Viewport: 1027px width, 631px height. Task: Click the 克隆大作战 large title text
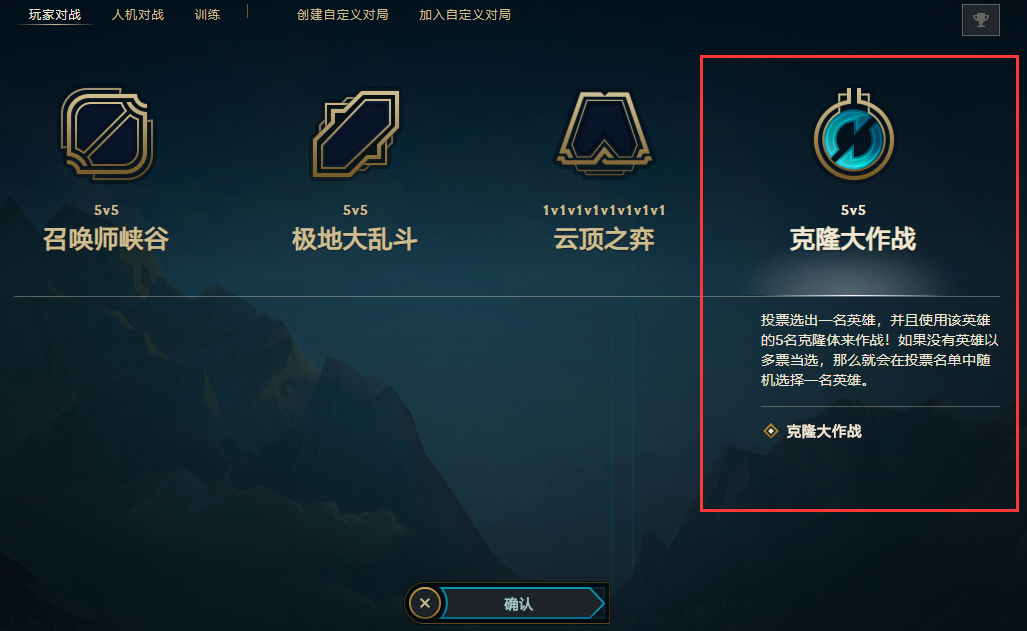click(x=853, y=239)
